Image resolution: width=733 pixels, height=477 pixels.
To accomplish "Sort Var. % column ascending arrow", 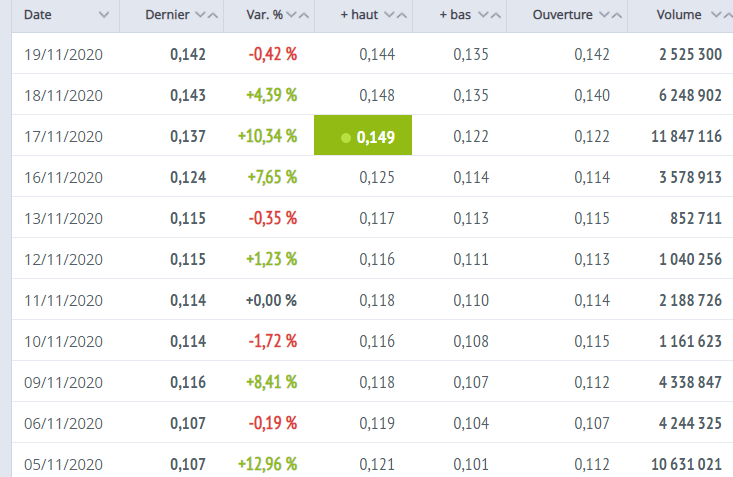I will [304, 15].
